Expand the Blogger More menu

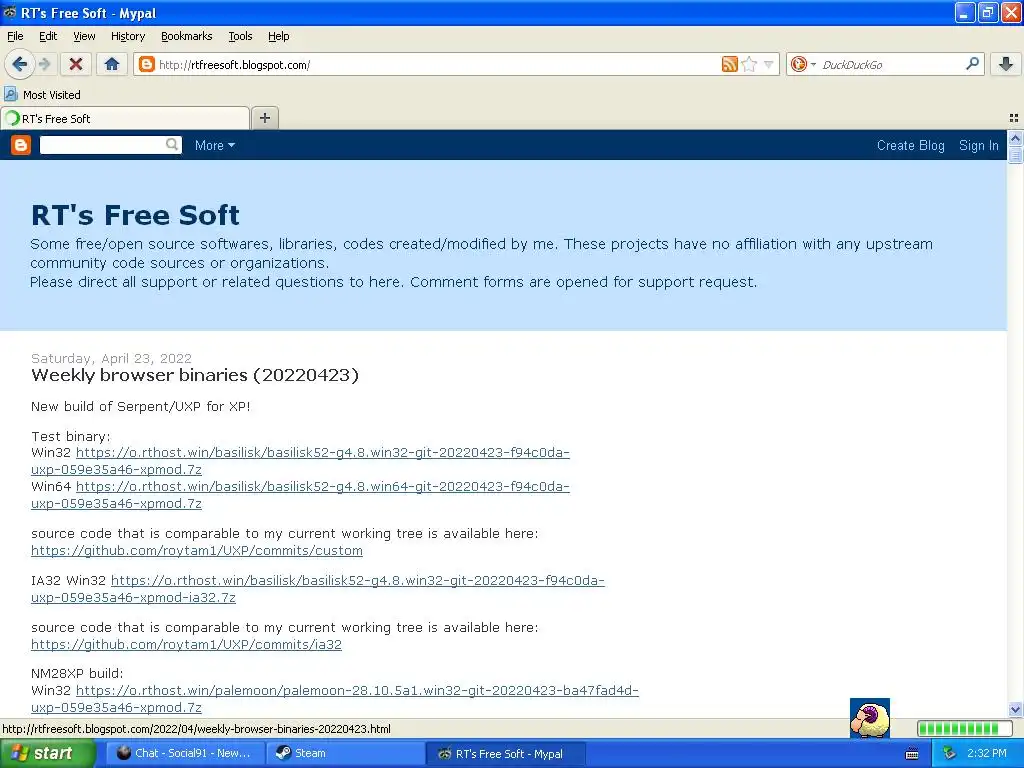(214, 146)
